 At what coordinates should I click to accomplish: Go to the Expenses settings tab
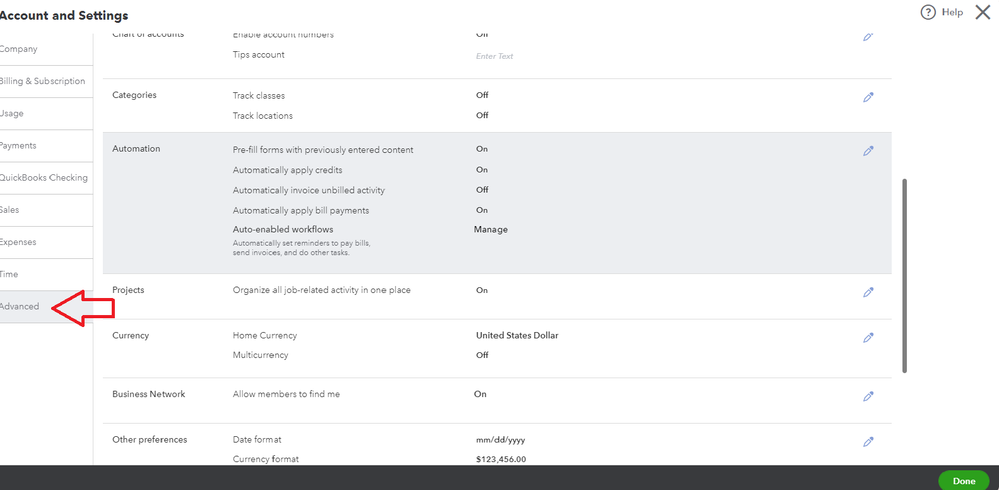(20, 242)
